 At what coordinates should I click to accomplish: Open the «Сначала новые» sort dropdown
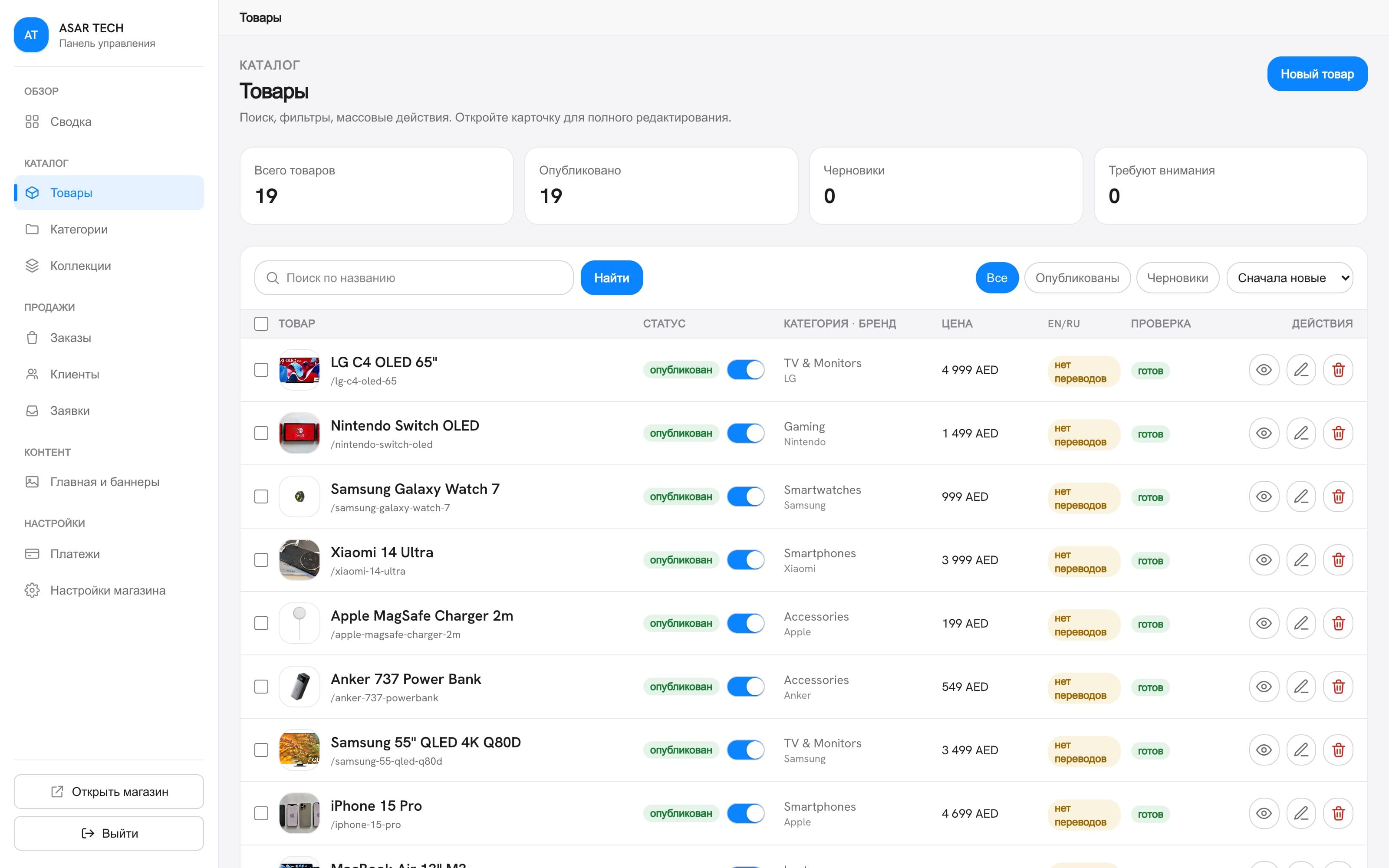1290,278
